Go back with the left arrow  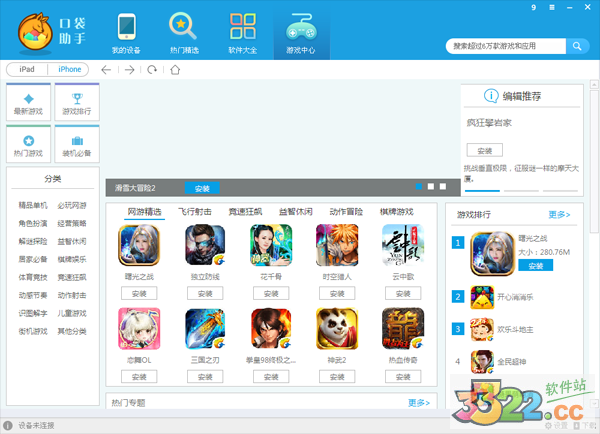click(x=106, y=70)
